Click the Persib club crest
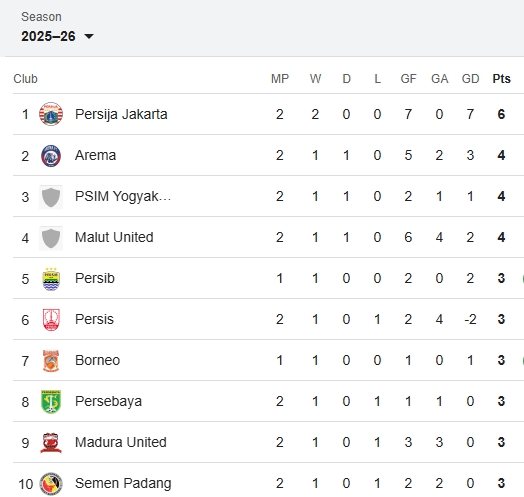Viewport: 524px width, 497px height. [x=51, y=279]
